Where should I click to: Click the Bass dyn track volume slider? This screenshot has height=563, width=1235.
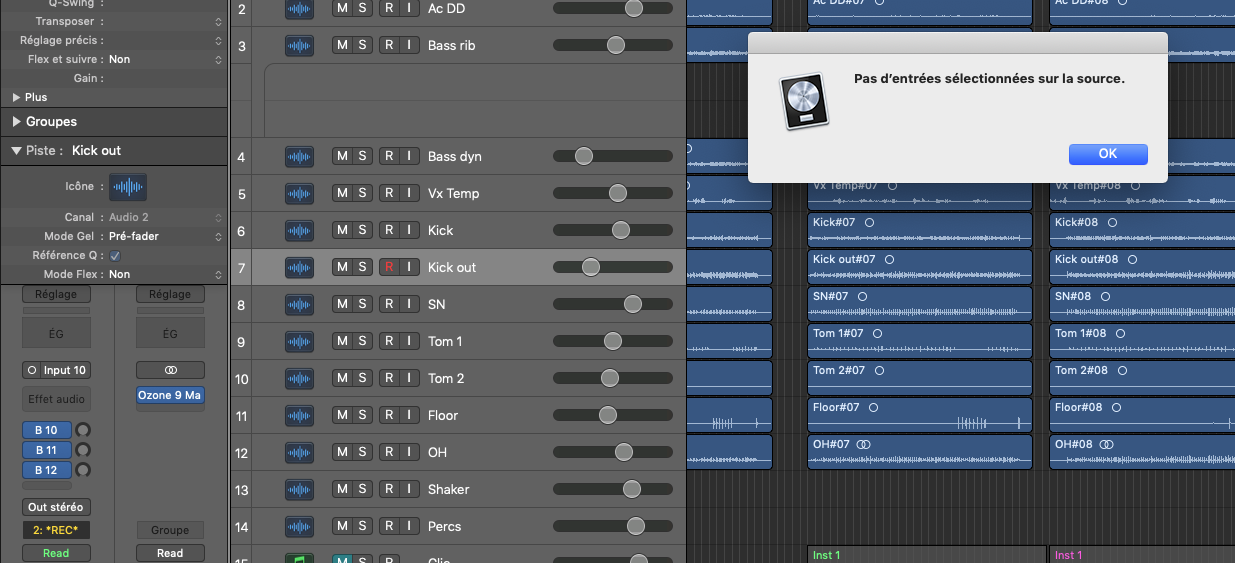(x=613, y=156)
